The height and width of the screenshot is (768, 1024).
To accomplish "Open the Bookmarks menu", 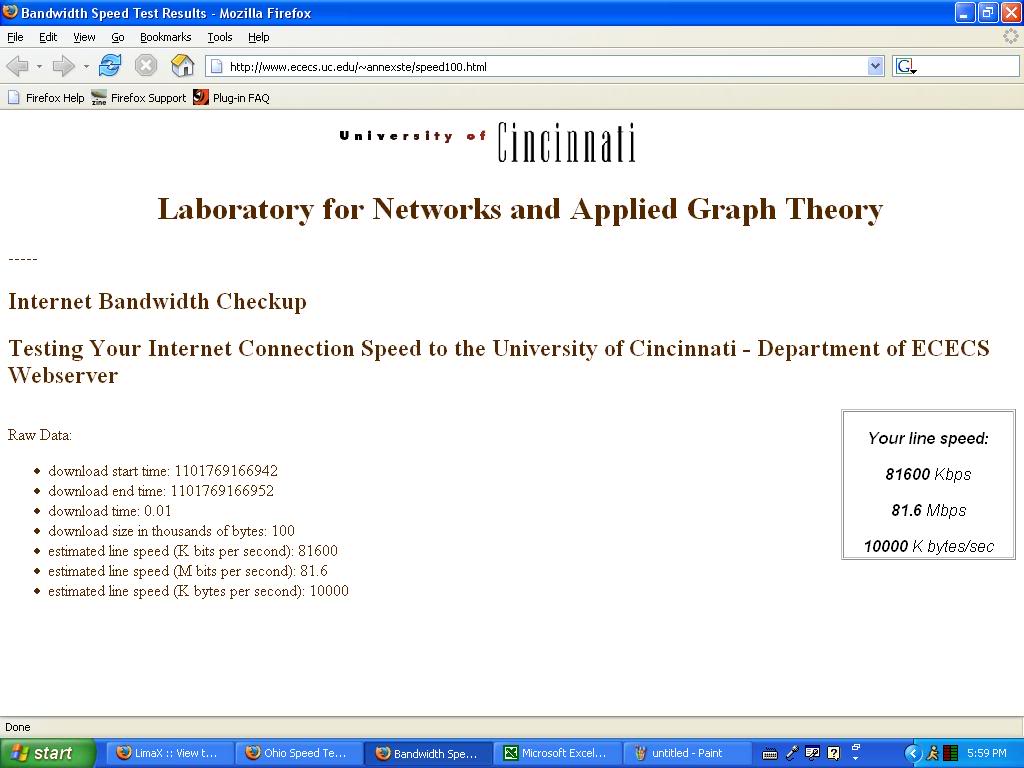I will pyautogui.click(x=165, y=37).
